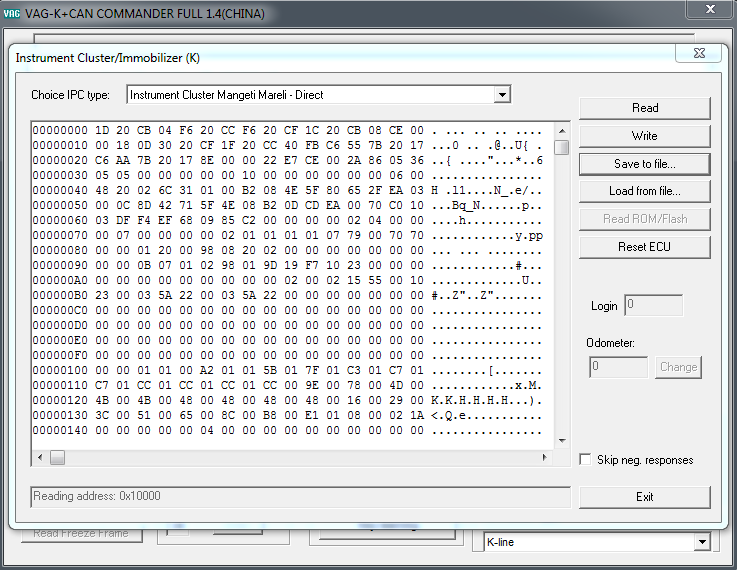Click hex row address 000000D0
Viewport: 737px width, 570px height.
(60, 326)
